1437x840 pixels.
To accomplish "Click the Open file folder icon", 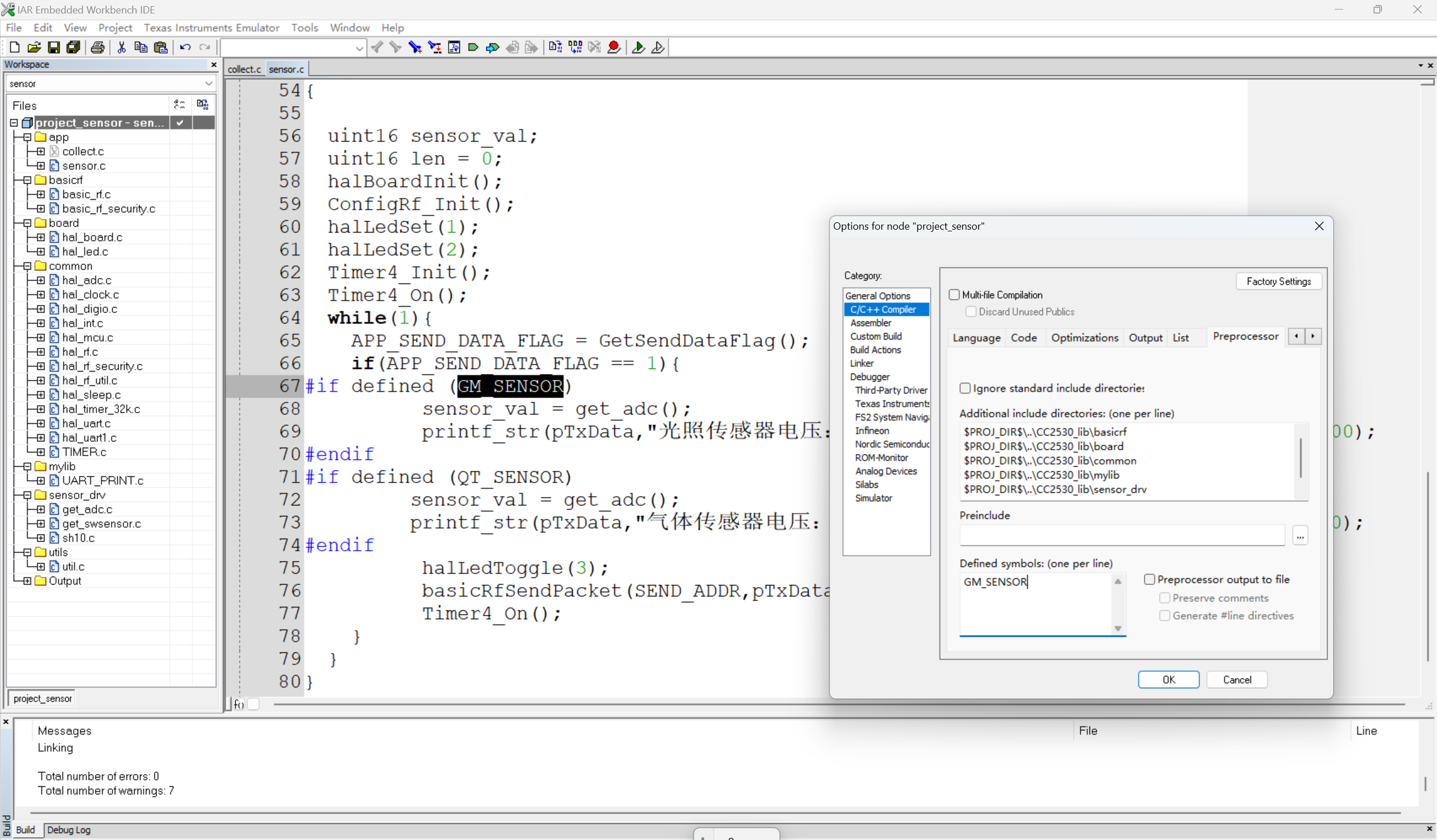I will (34, 47).
